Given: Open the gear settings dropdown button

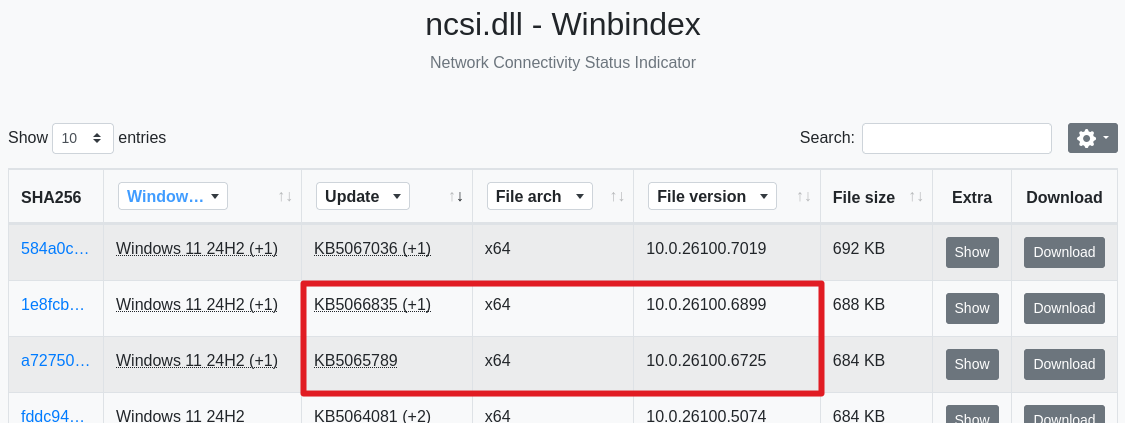Looking at the screenshot, I should [1092, 138].
